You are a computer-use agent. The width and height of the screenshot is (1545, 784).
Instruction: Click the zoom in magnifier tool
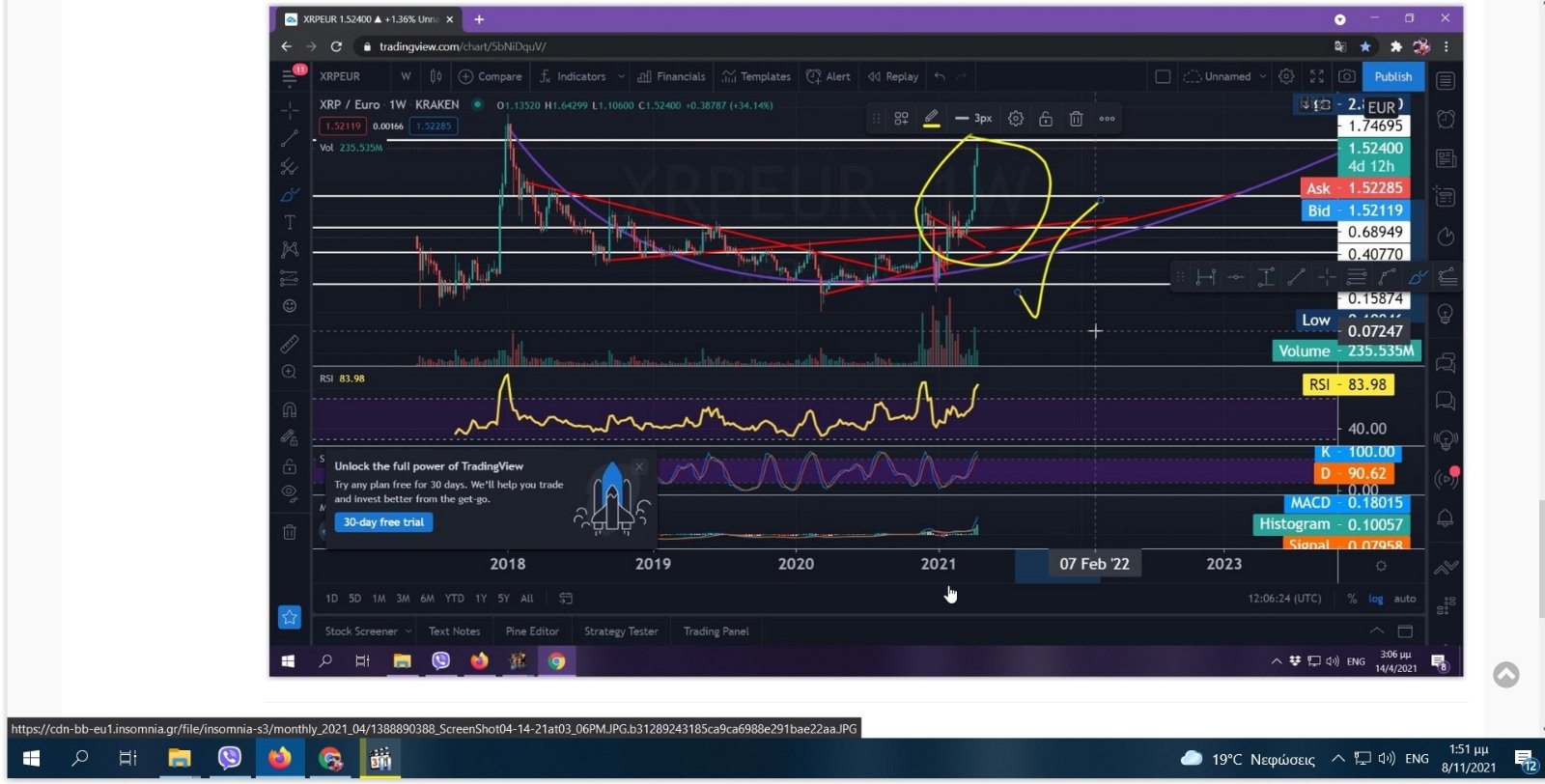coord(289,372)
